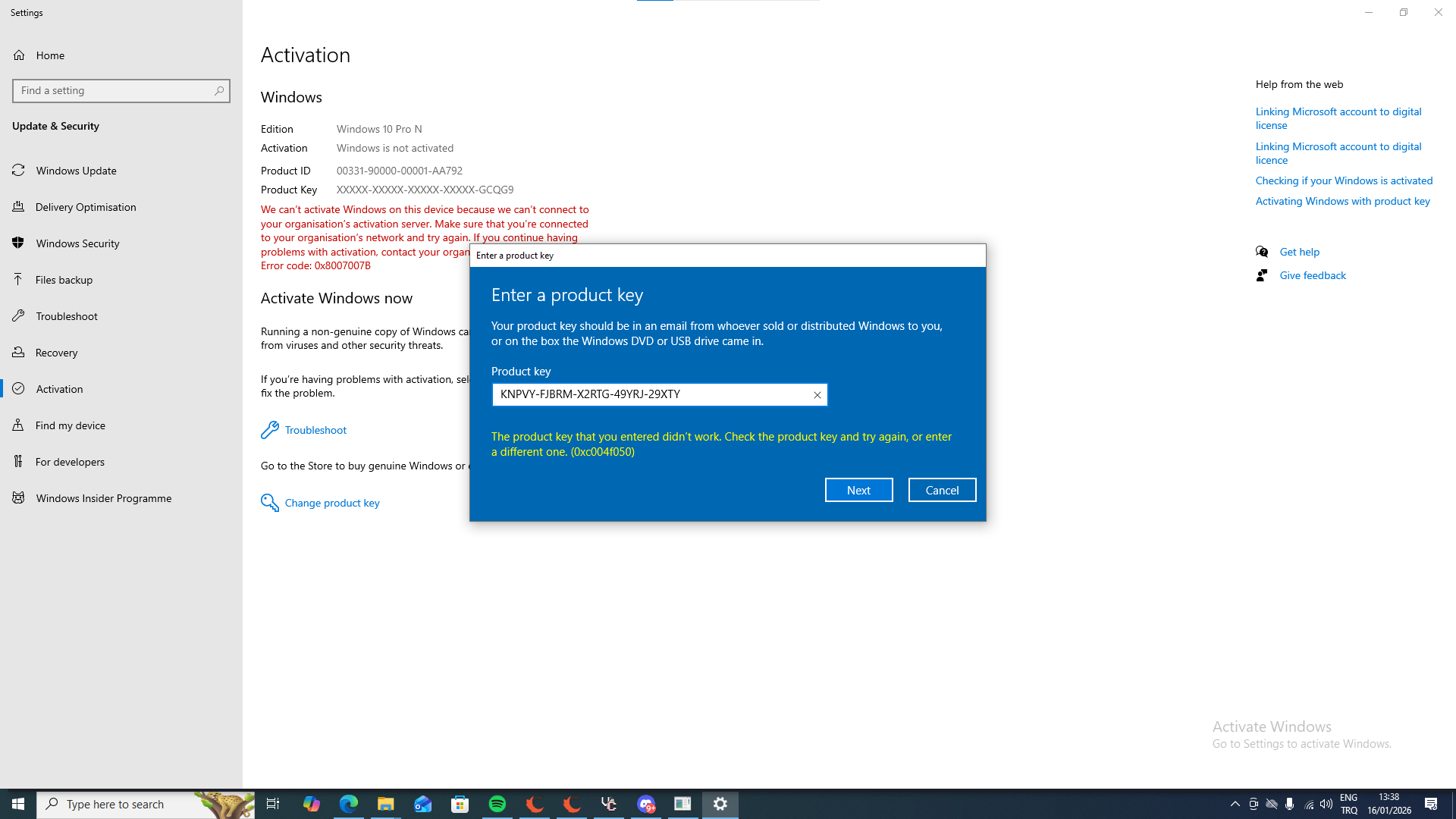Focus the Find a setting search box
Image resolution: width=1456 pixels, height=819 pixels.
pyautogui.click(x=121, y=91)
